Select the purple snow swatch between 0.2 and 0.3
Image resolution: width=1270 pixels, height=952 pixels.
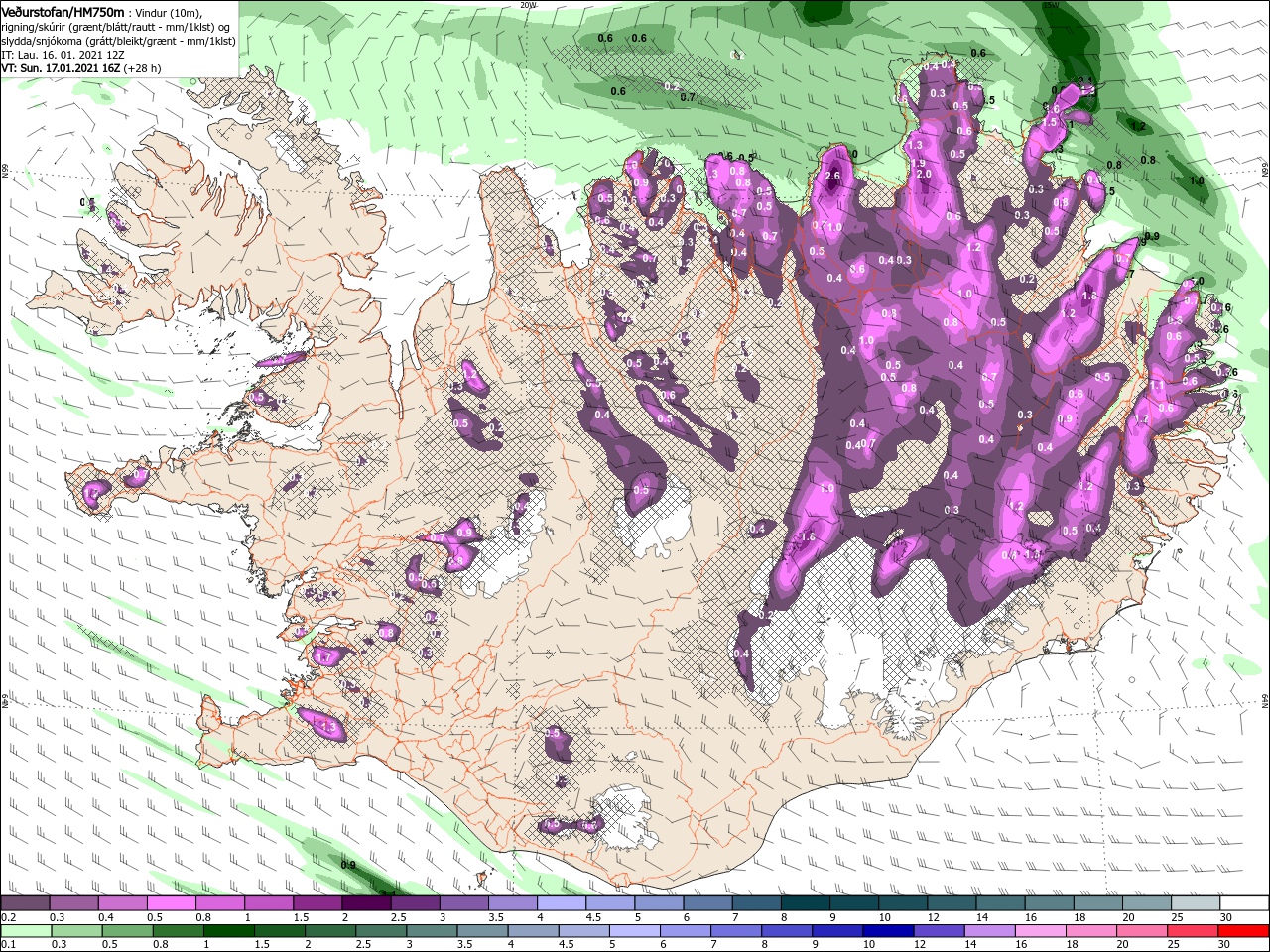point(25,903)
